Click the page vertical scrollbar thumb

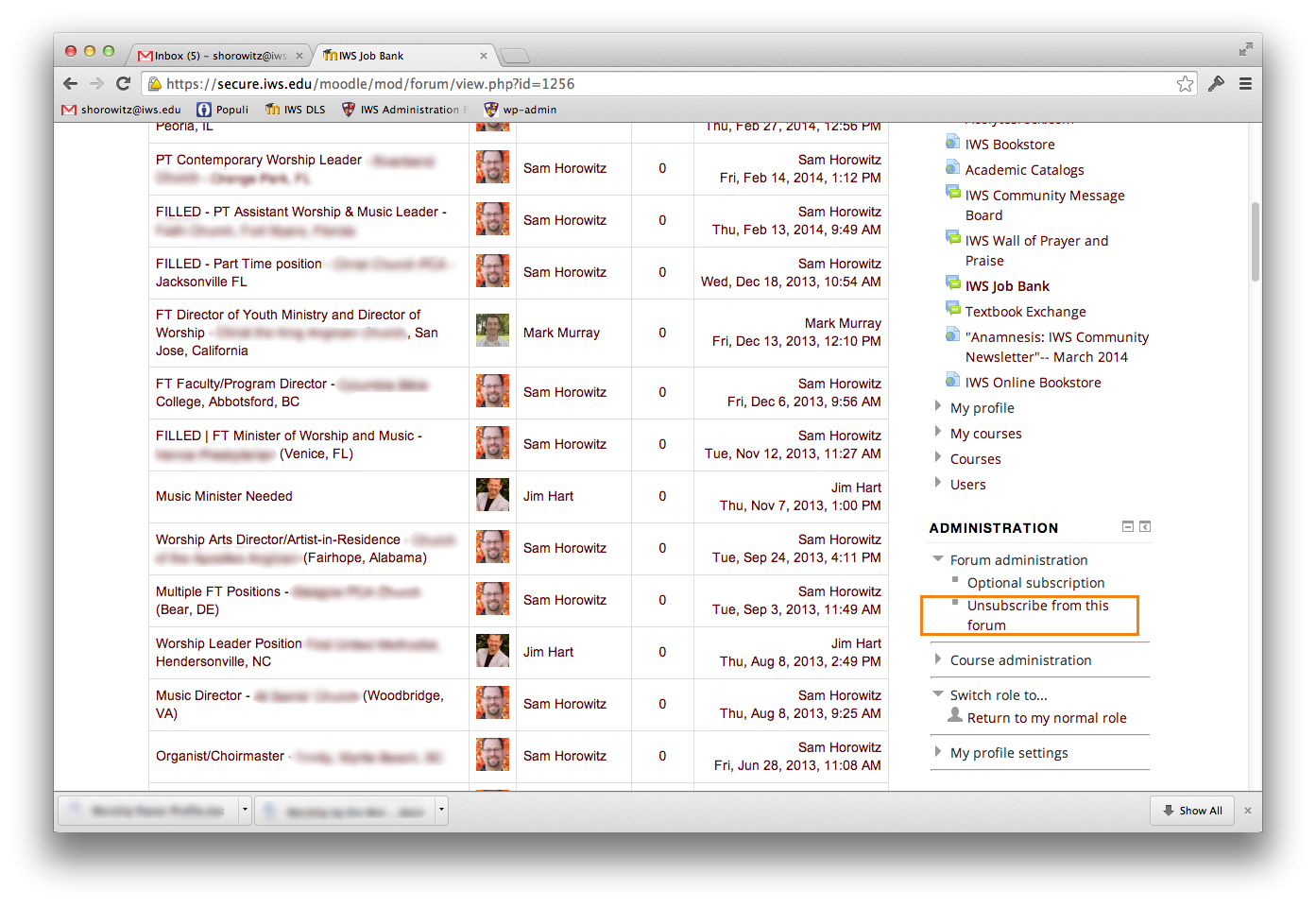point(1255,242)
